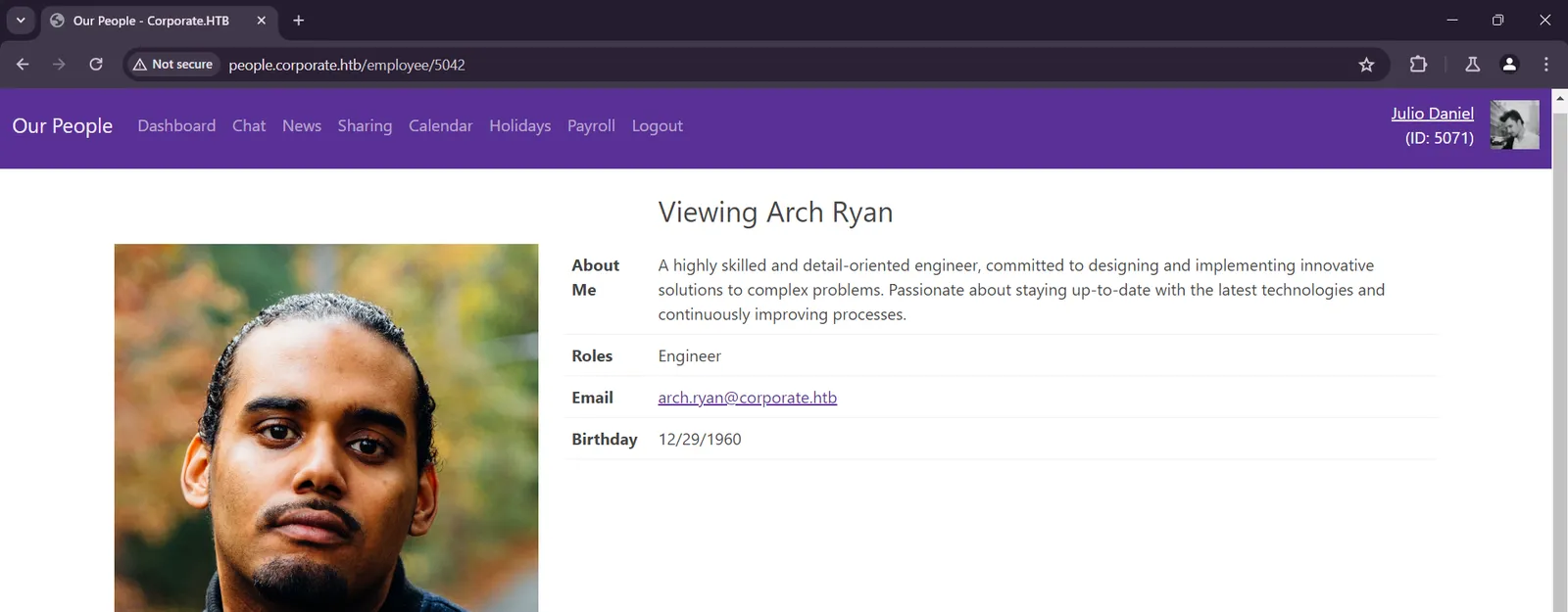The height and width of the screenshot is (612, 1568).
Task: Go to the Dashboard page
Action: (x=176, y=126)
